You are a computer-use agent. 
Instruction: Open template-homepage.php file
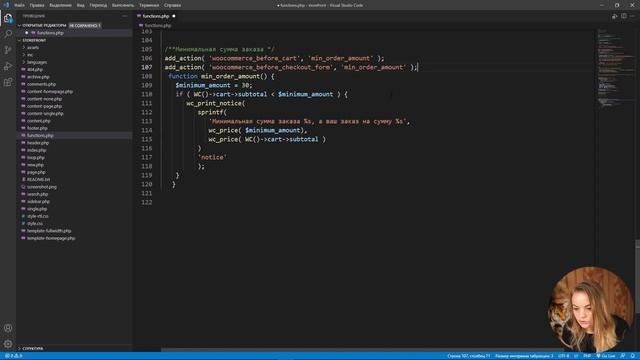[51, 238]
